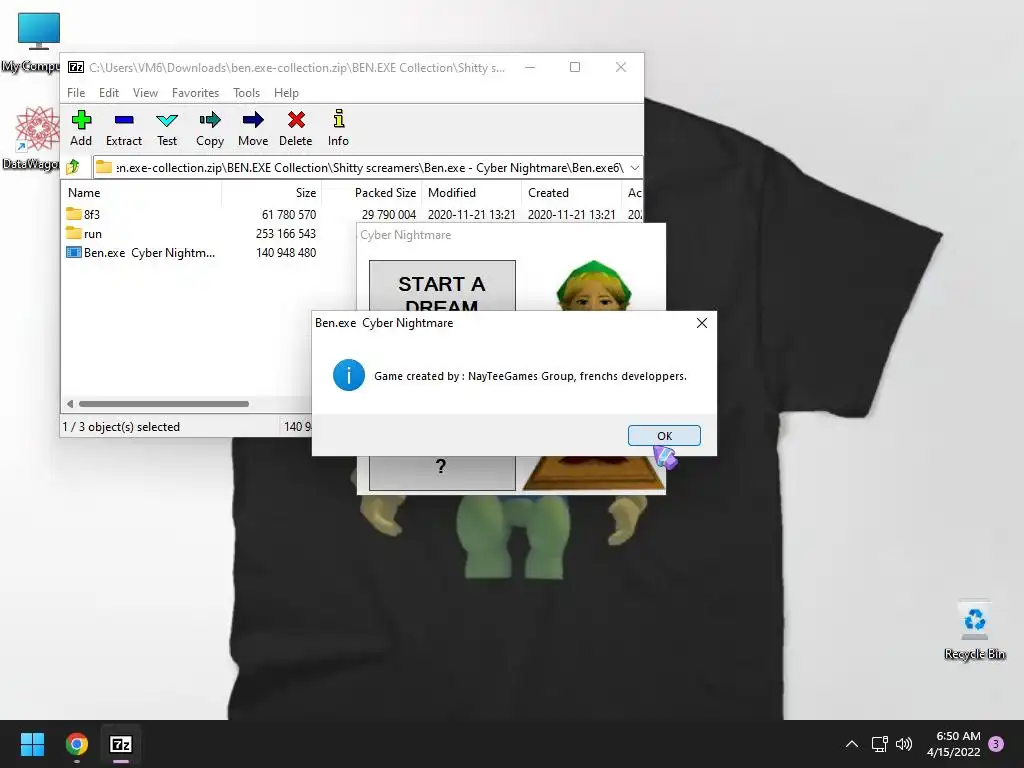Screen dimensions: 1024x768
Task: Open the Help menu
Action: click(286, 93)
